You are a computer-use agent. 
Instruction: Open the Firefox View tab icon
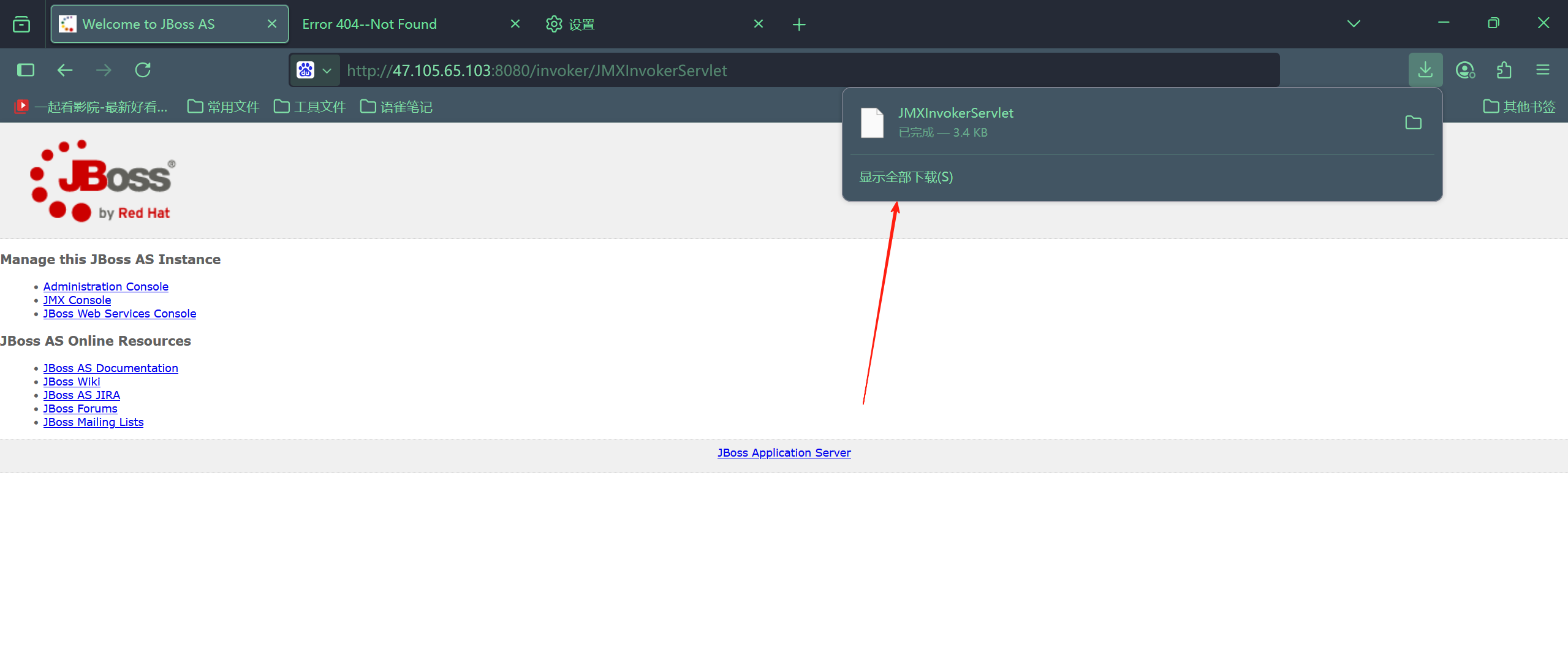pyautogui.click(x=21, y=25)
